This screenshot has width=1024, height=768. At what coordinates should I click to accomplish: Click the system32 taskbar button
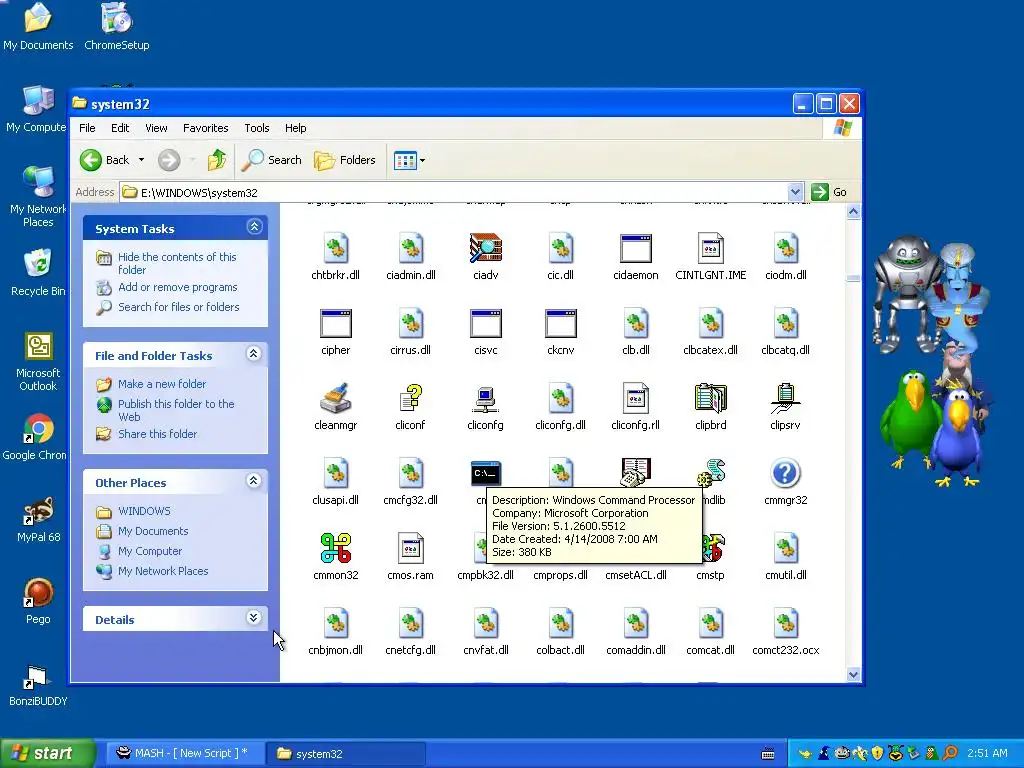point(345,754)
